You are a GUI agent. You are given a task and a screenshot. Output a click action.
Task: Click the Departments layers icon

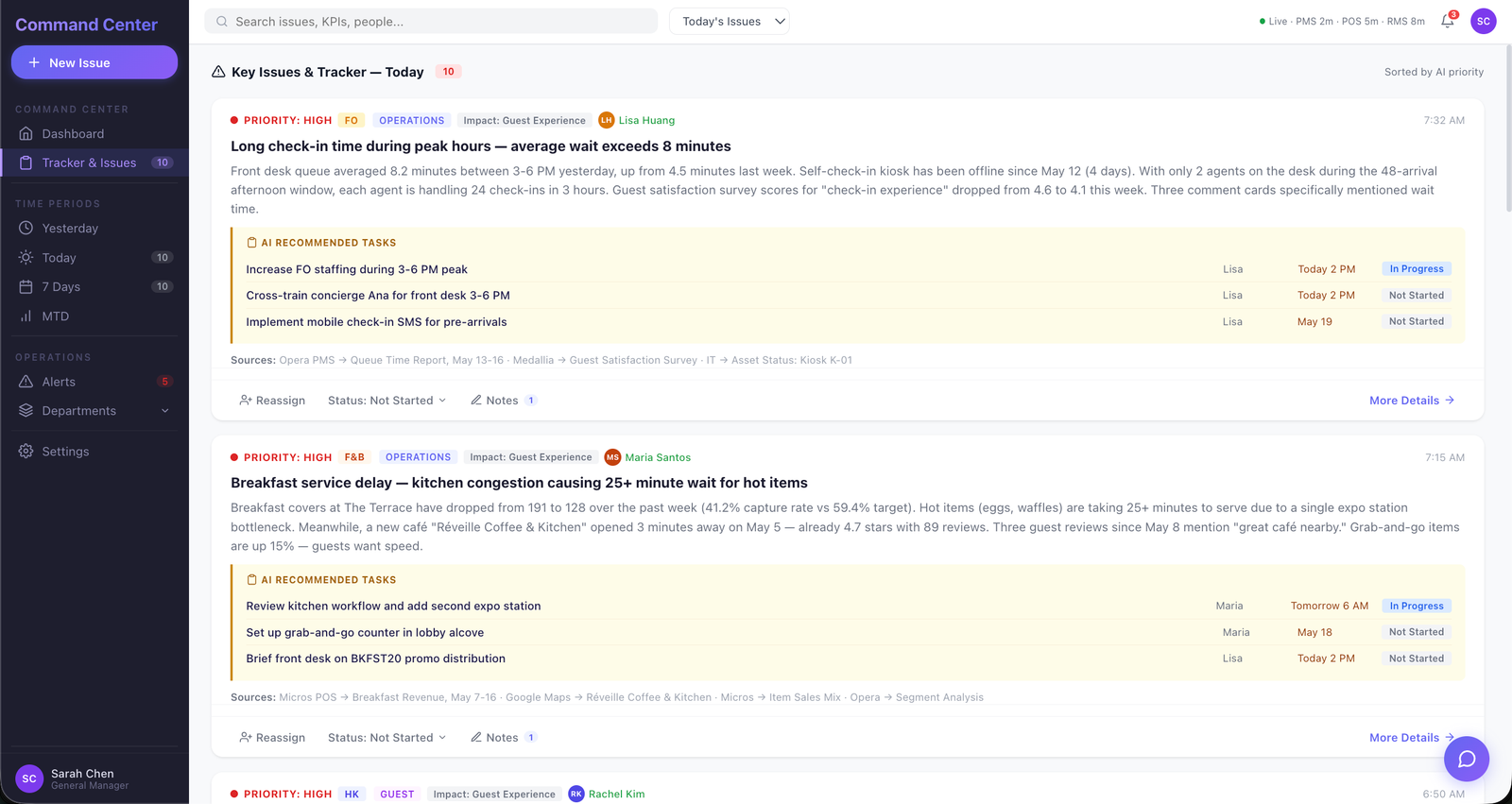tap(26, 410)
